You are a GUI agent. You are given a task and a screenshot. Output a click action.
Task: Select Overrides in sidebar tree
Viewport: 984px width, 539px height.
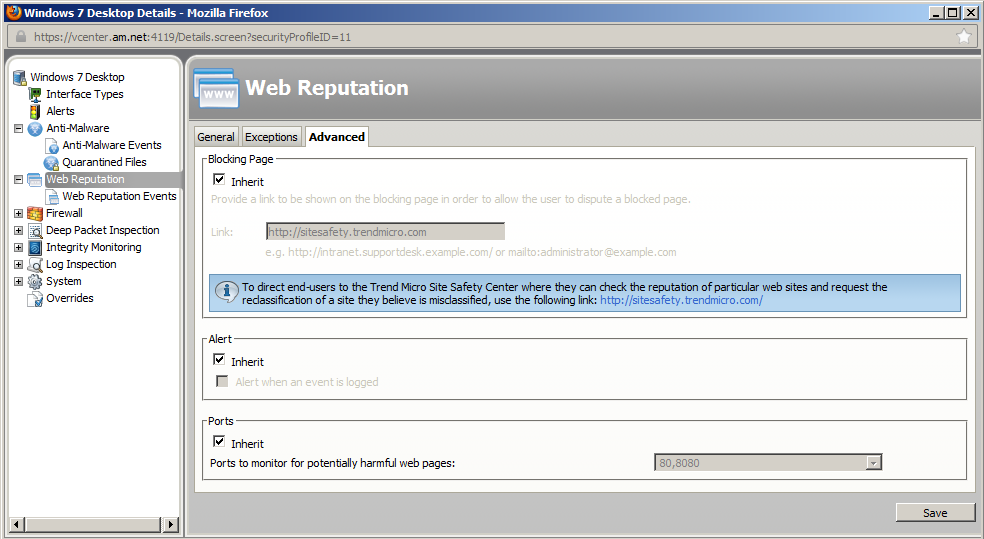(70, 299)
